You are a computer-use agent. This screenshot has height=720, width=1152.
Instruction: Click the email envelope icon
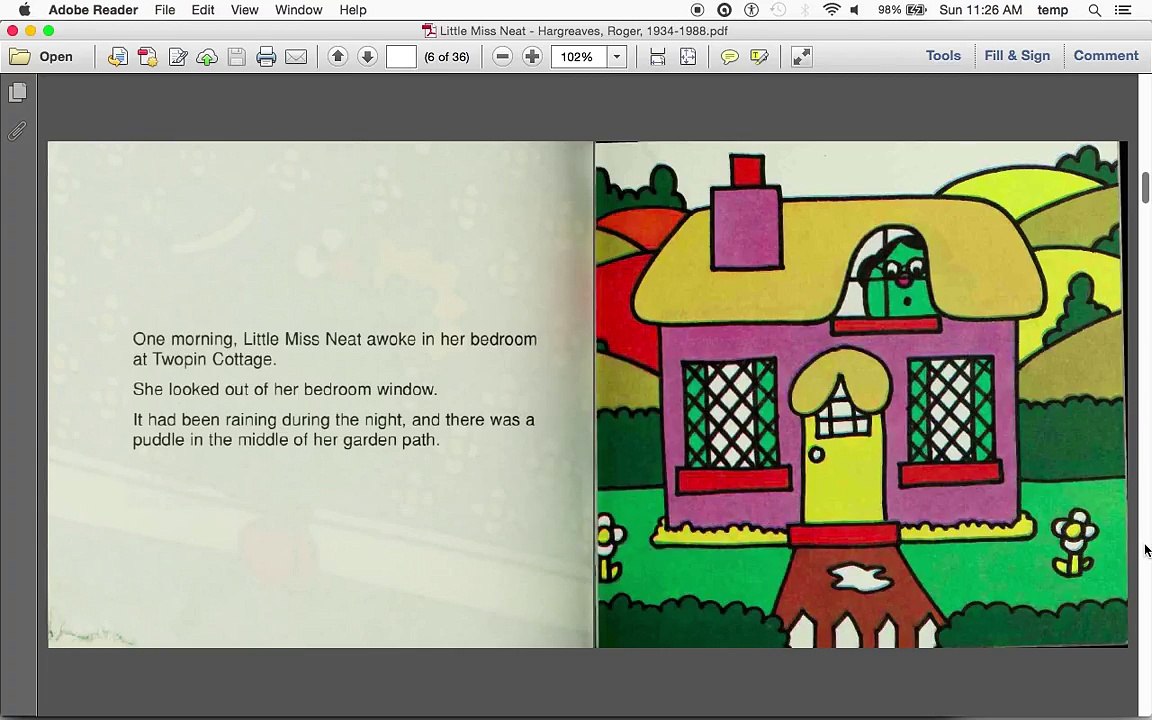point(296,57)
